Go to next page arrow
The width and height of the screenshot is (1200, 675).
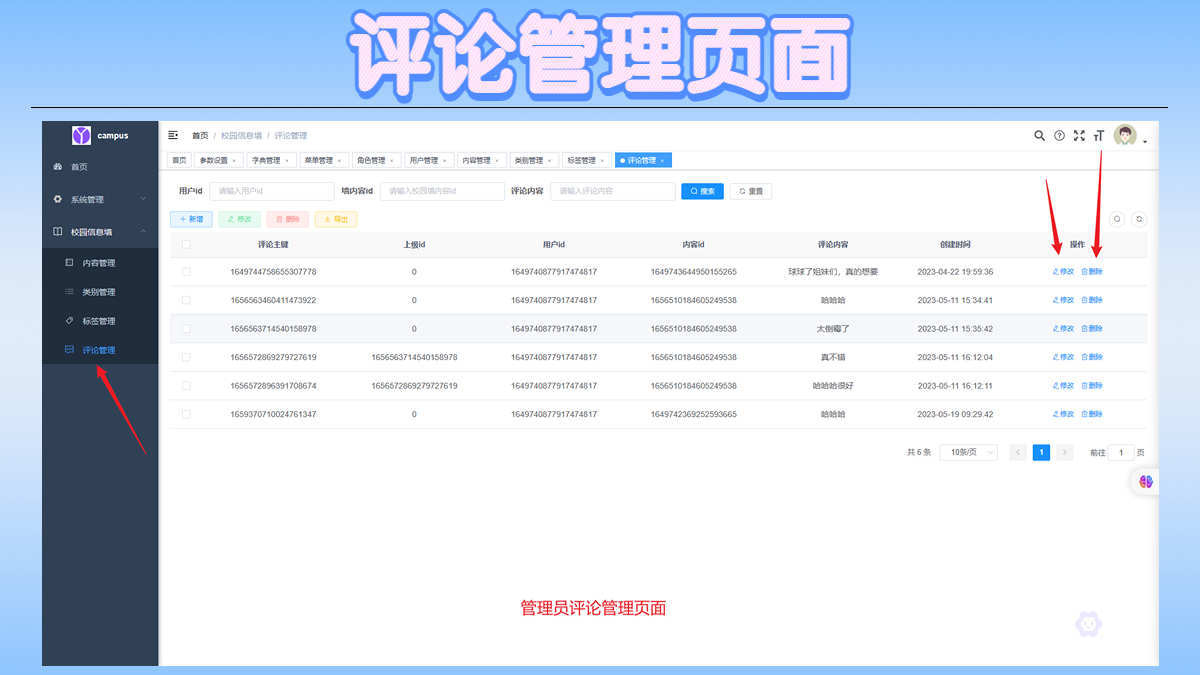(x=1065, y=452)
